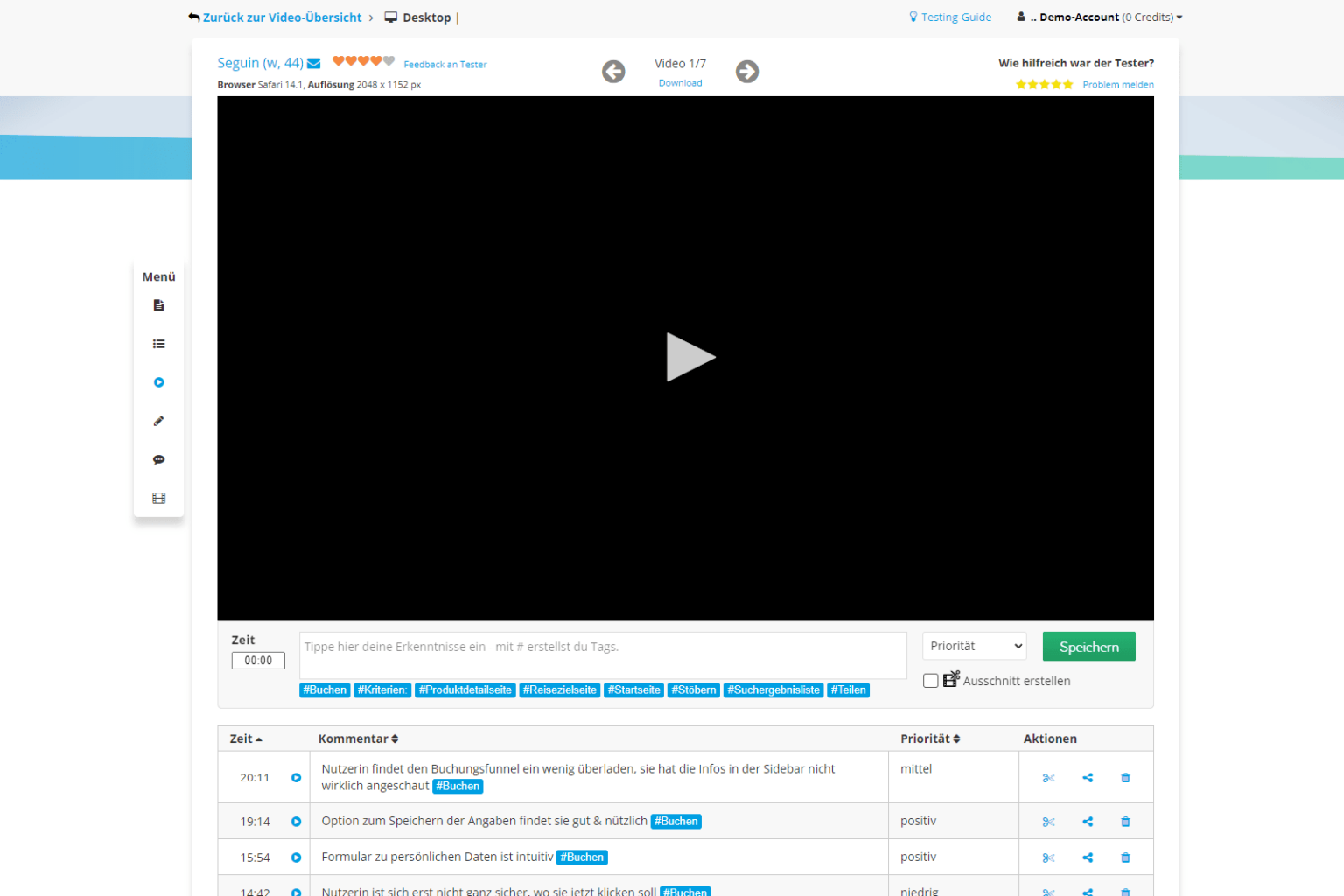Open the speech bubble icon in Menü sidebar

tap(158, 459)
